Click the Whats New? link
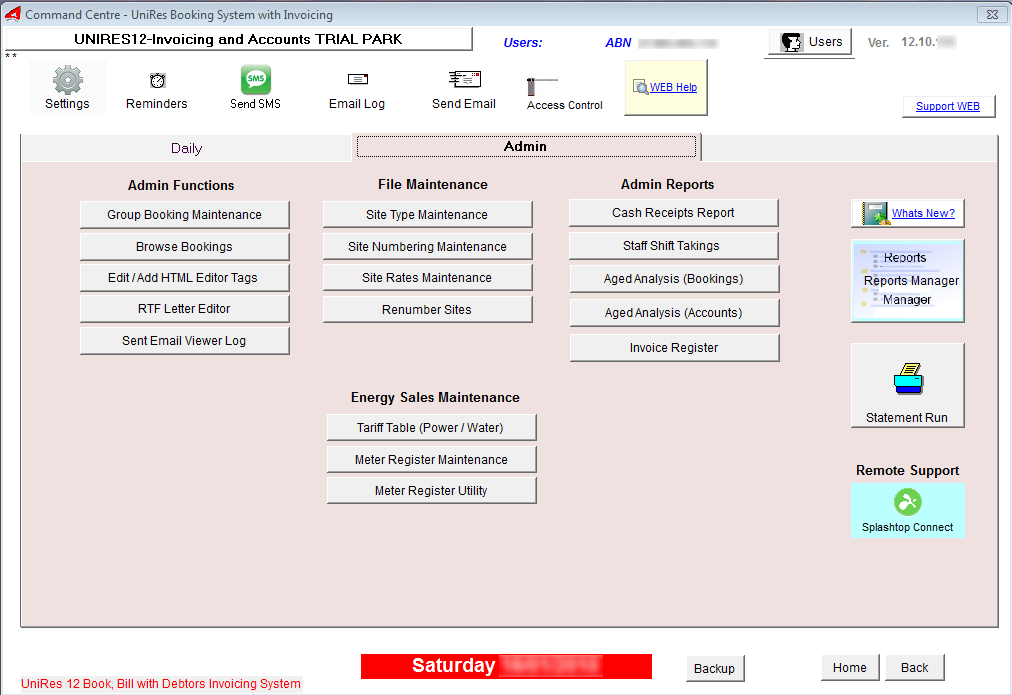This screenshot has width=1012, height=695. [924, 213]
